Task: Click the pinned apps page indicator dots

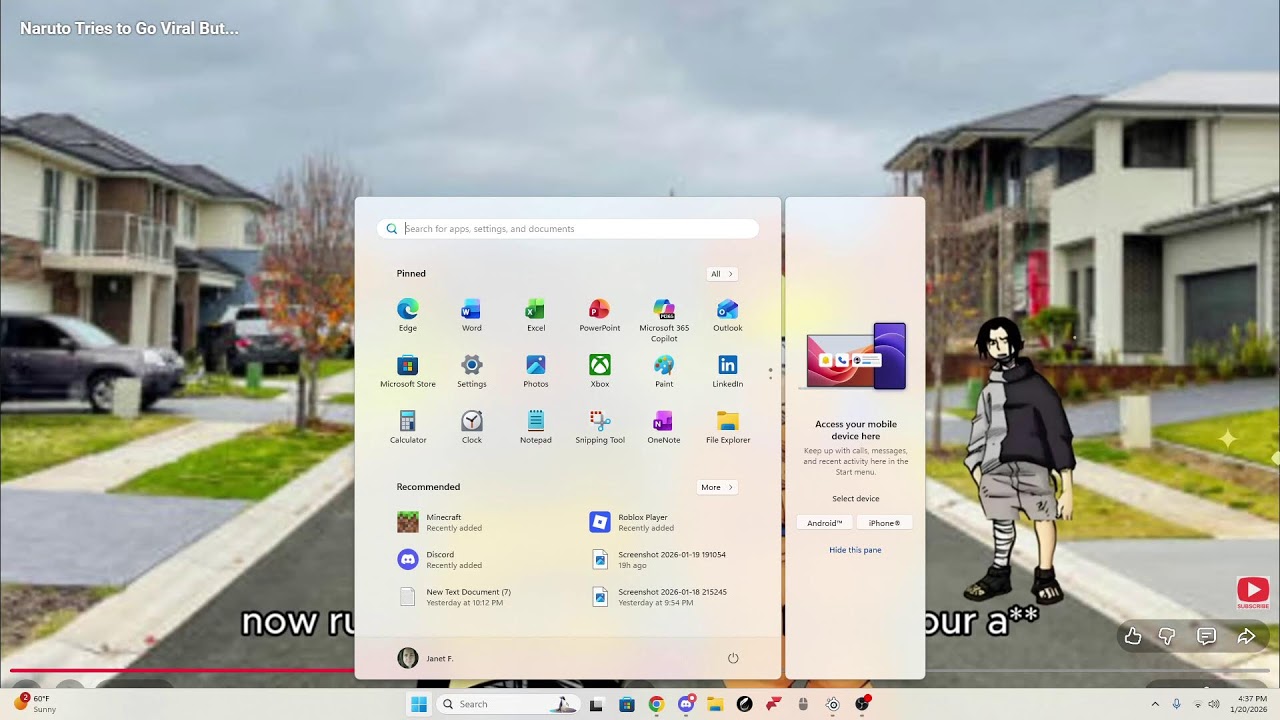Action: coord(770,373)
